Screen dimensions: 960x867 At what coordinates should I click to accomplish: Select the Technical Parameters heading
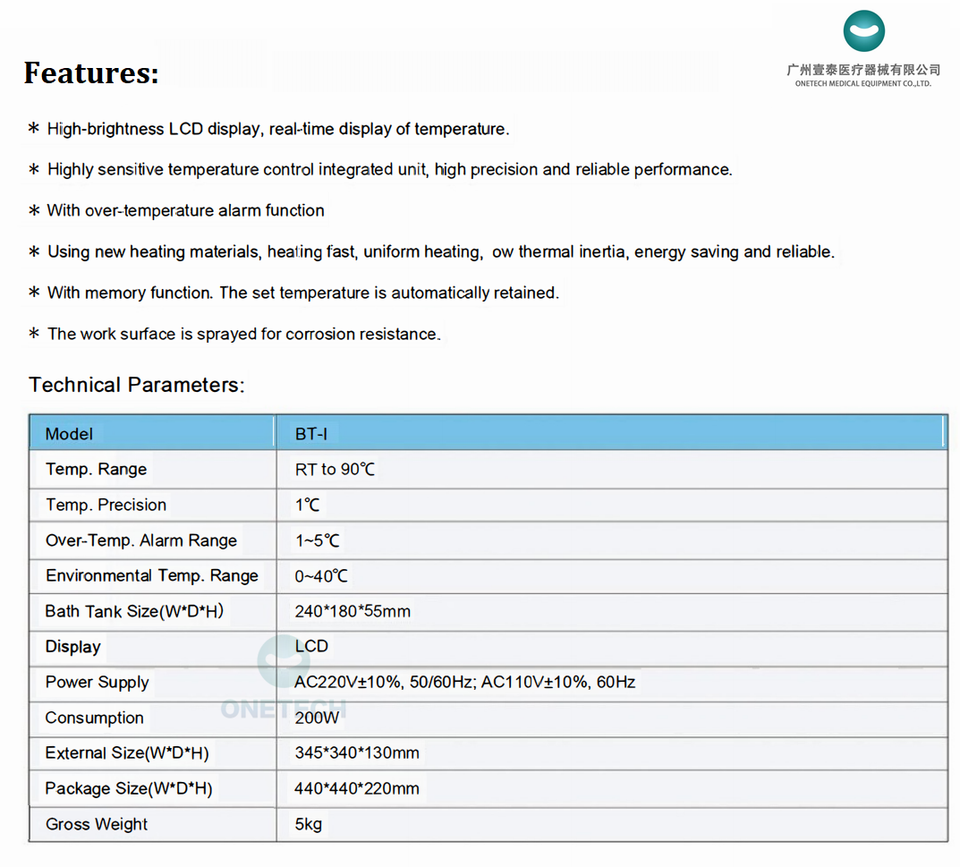(x=136, y=385)
